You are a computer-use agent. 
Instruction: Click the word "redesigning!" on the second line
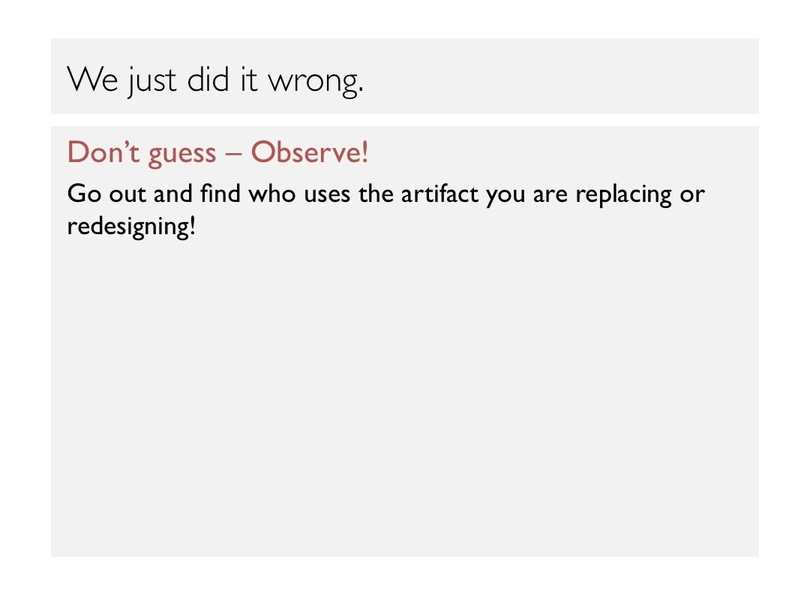coord(131,227)
